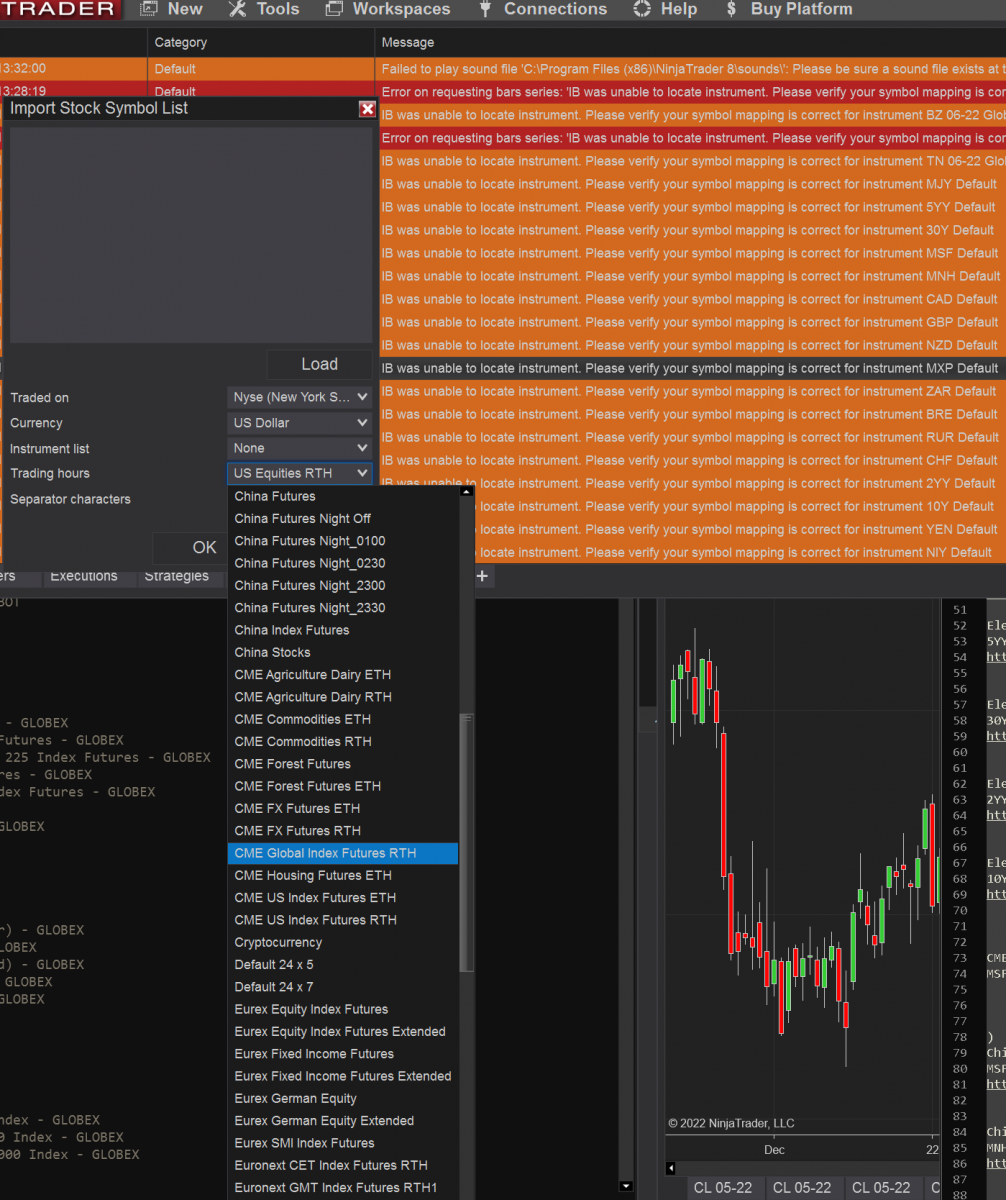Select CME US Index Futures ETH option

point(343,898)
